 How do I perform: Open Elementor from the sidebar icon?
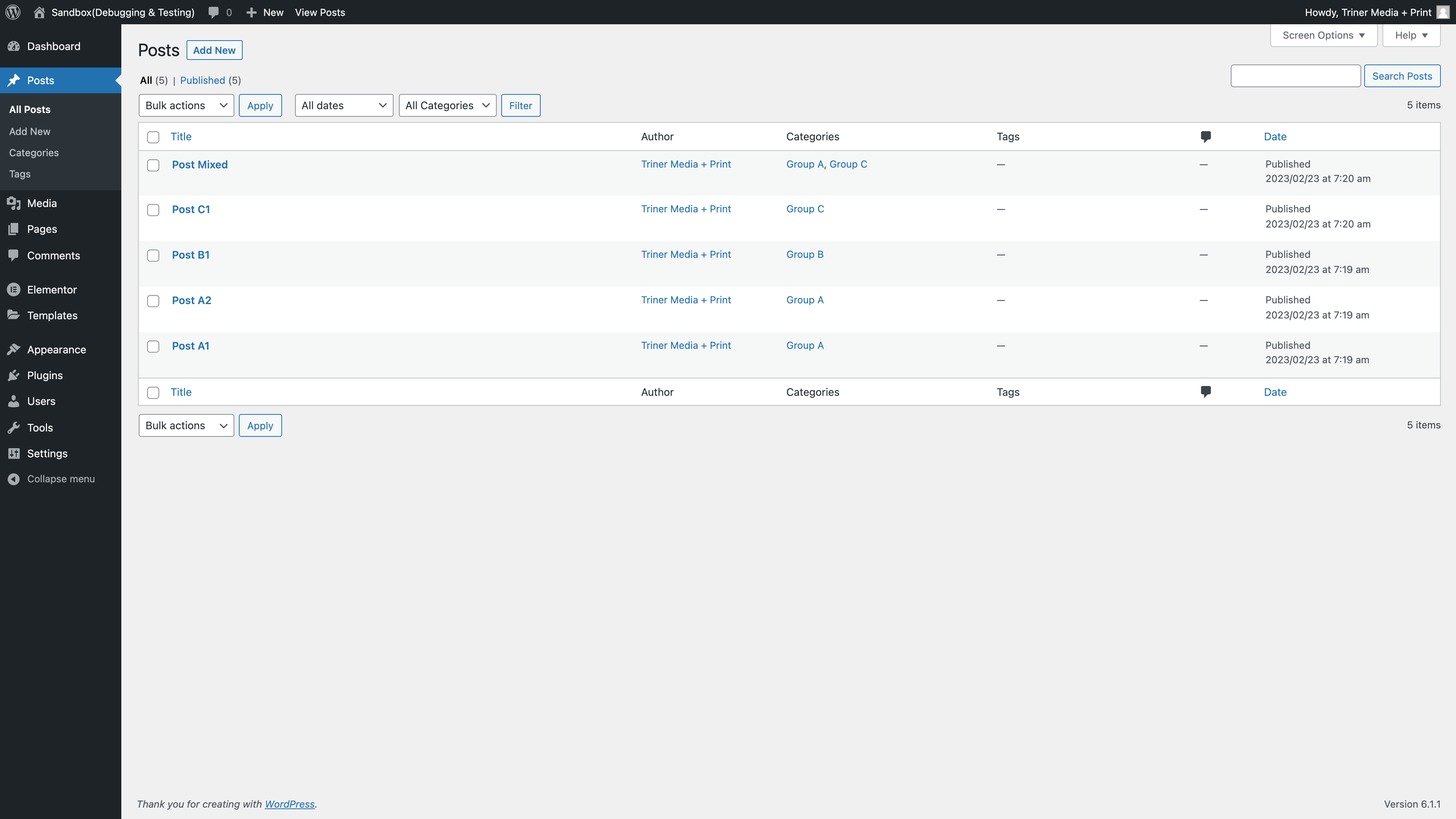click(14, 289)
